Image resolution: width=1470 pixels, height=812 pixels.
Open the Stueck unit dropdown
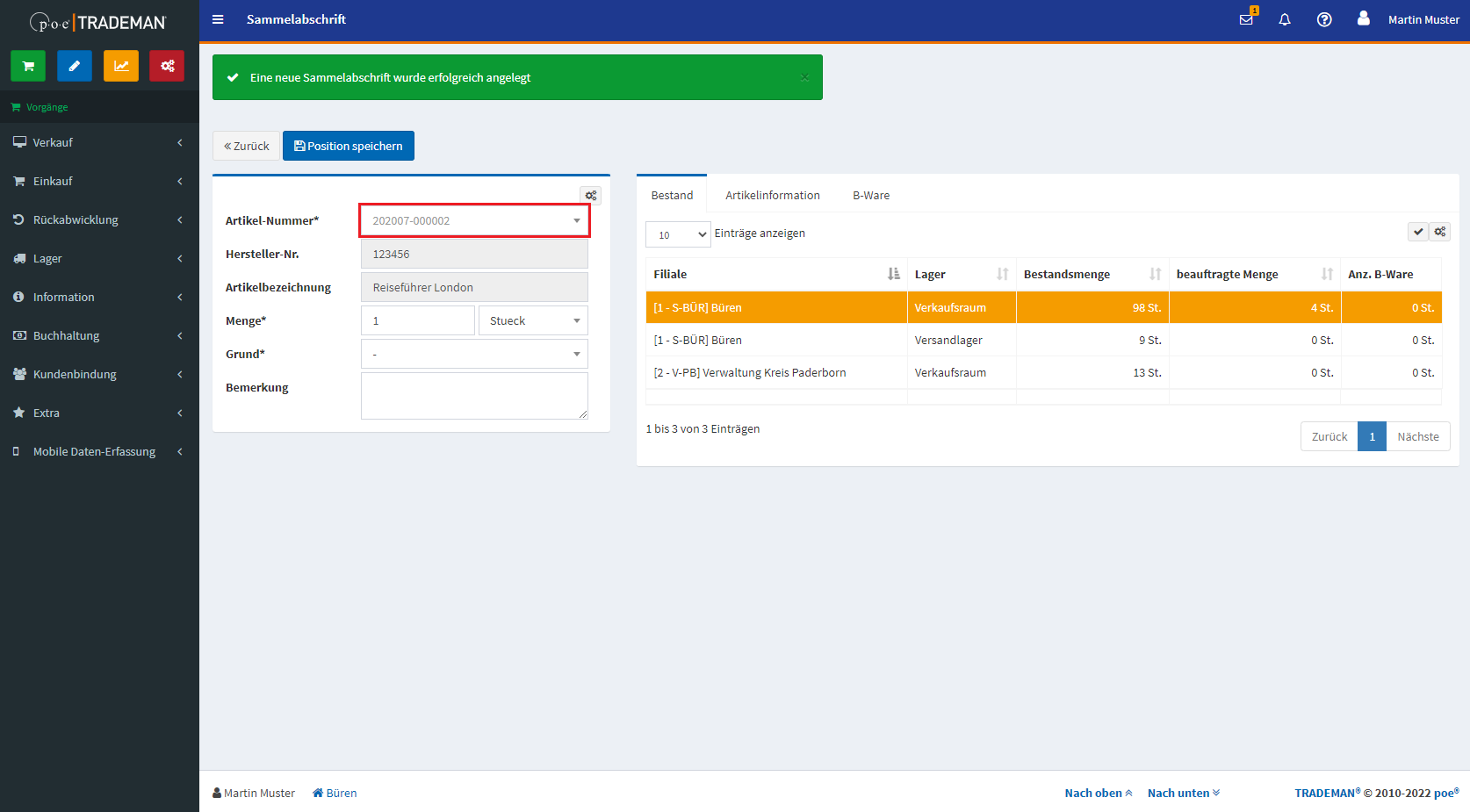click(532, 320)
